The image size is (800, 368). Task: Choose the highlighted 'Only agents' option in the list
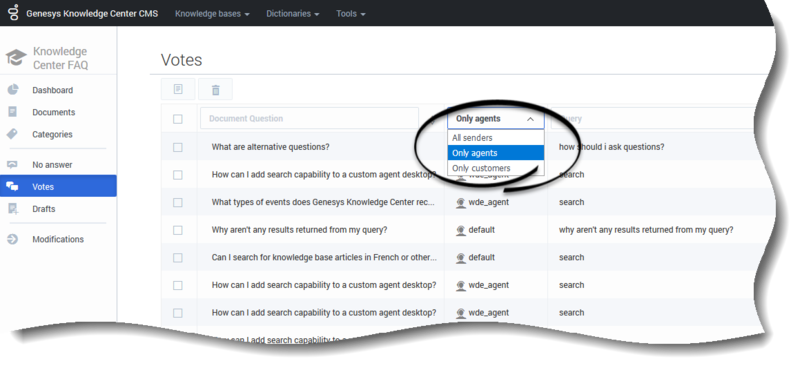pos(496,153)
